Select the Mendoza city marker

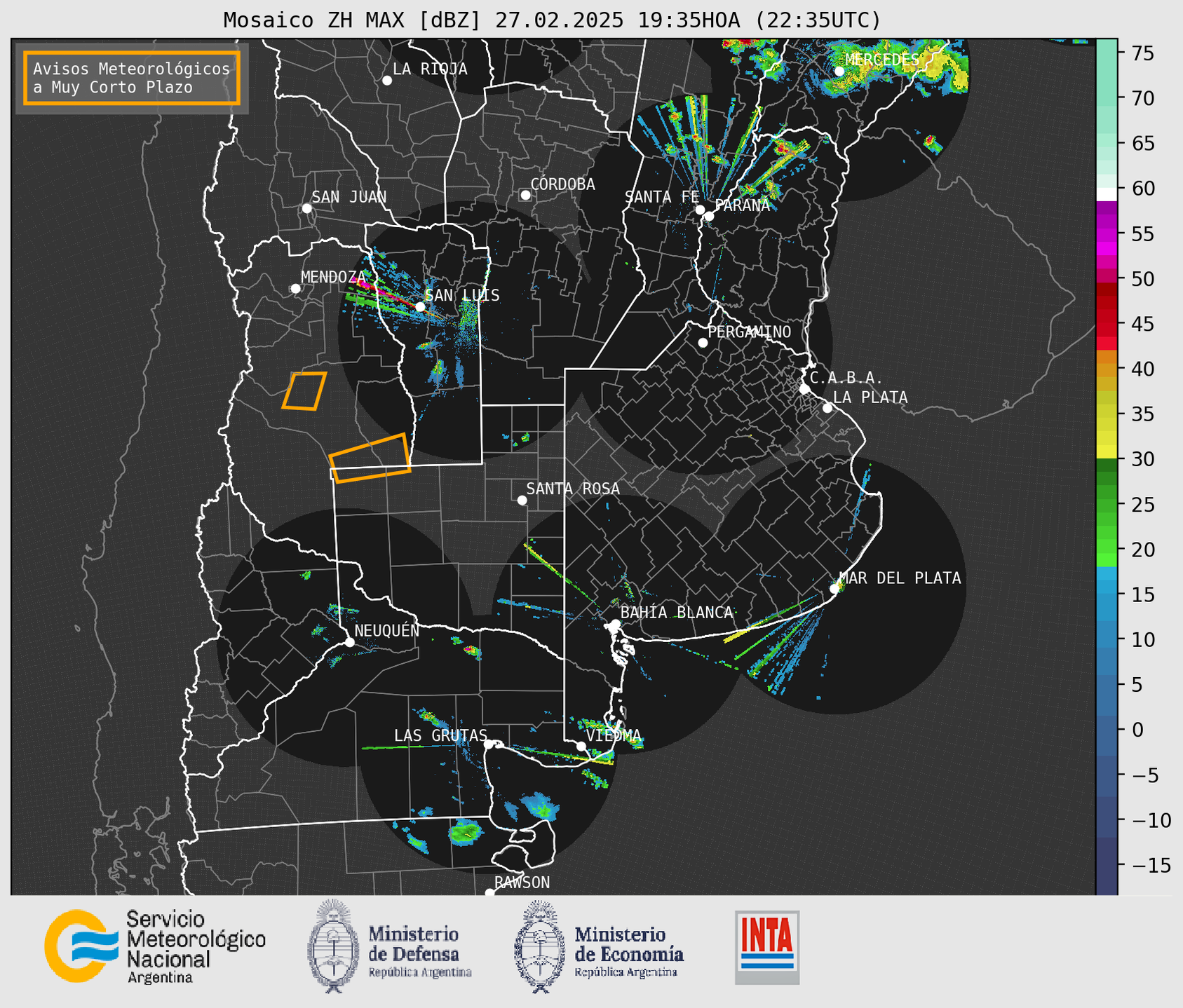[x=296, y=289]
